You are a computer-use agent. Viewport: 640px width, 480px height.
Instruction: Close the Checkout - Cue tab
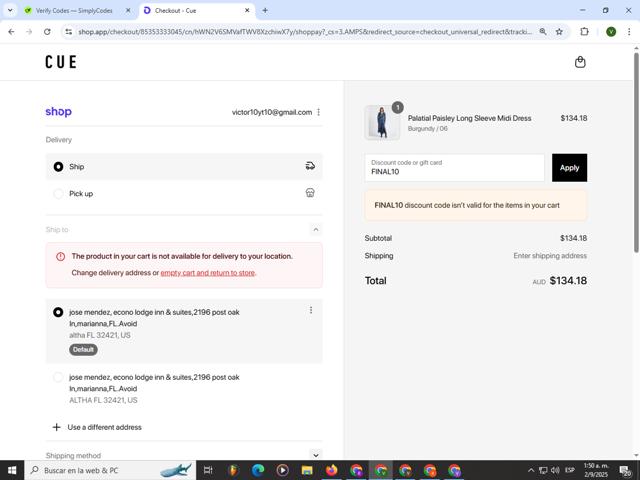tap(247, 11)
